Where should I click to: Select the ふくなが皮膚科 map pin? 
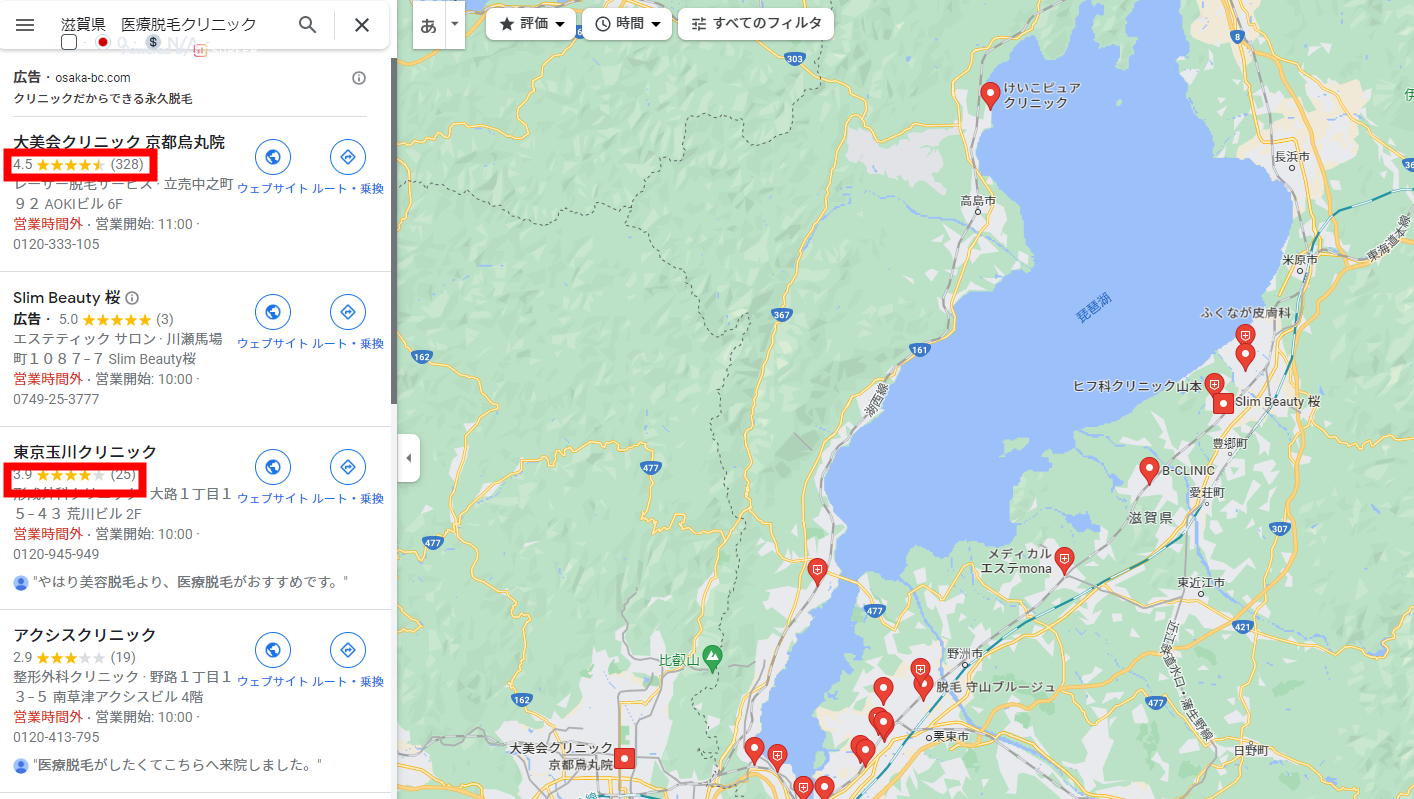1245,334
